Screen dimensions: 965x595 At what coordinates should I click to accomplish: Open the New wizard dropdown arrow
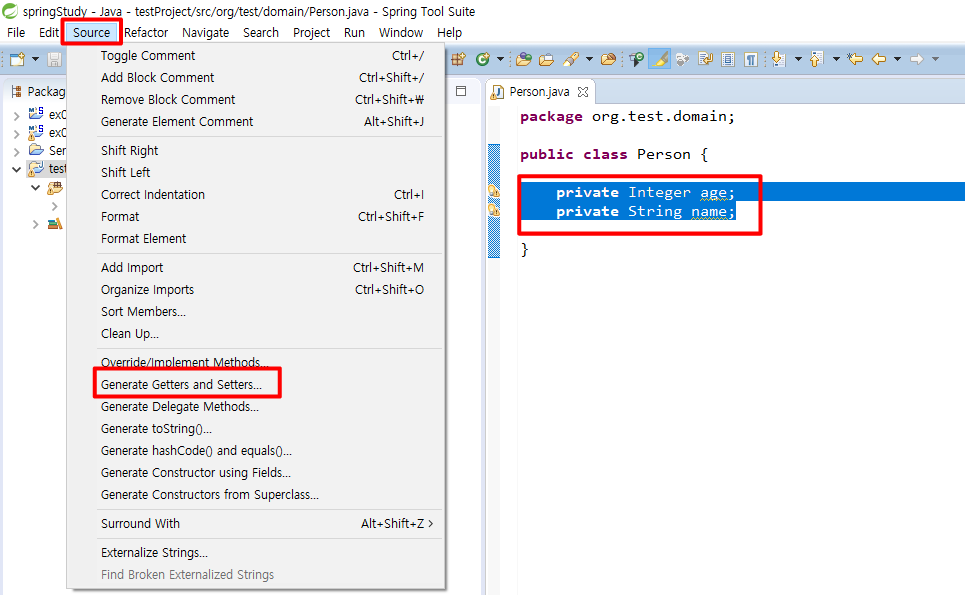click(x=35, y=59)
